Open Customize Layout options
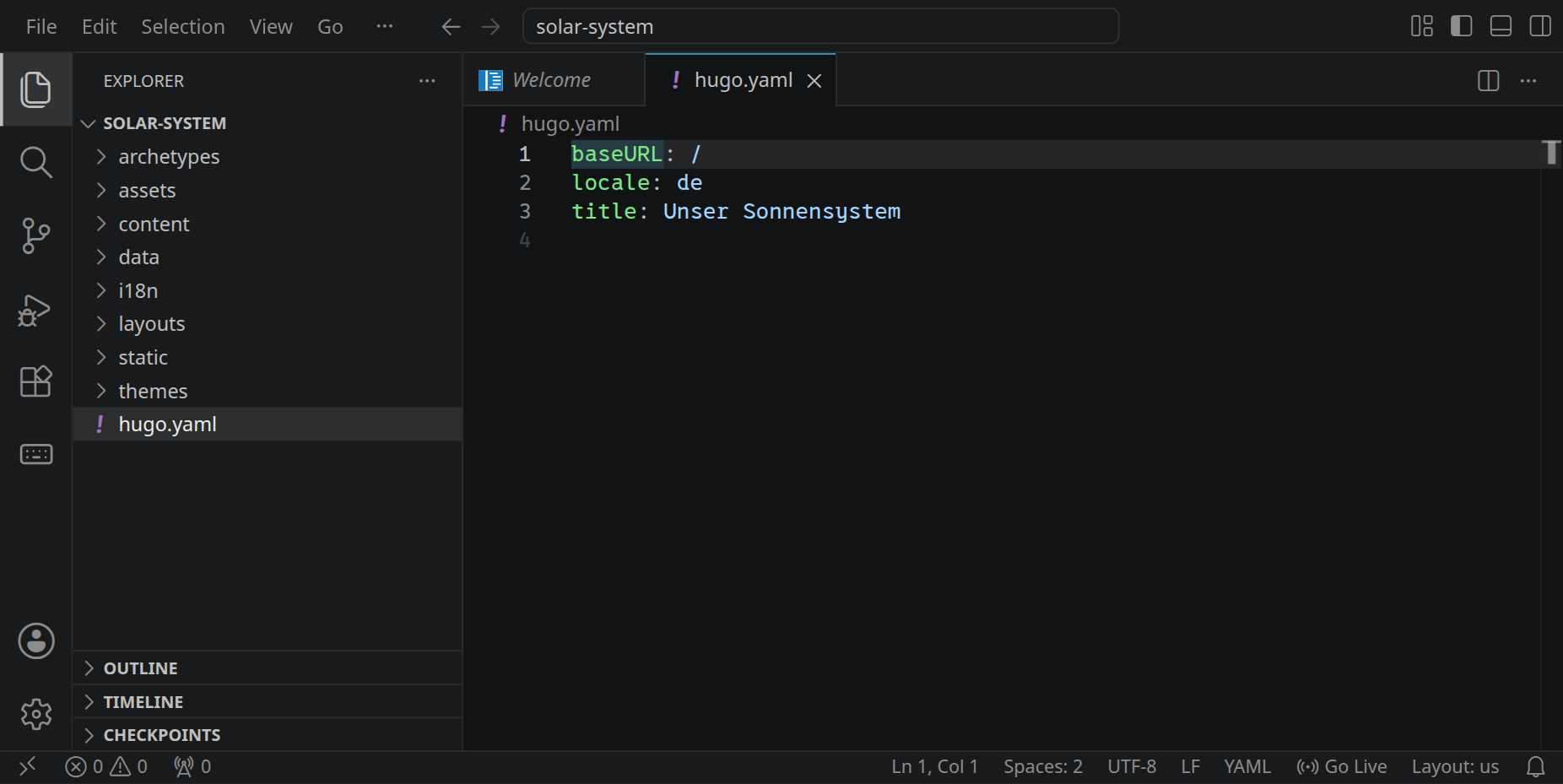This screenshot has width=1563, height=784. [1422, 26]
